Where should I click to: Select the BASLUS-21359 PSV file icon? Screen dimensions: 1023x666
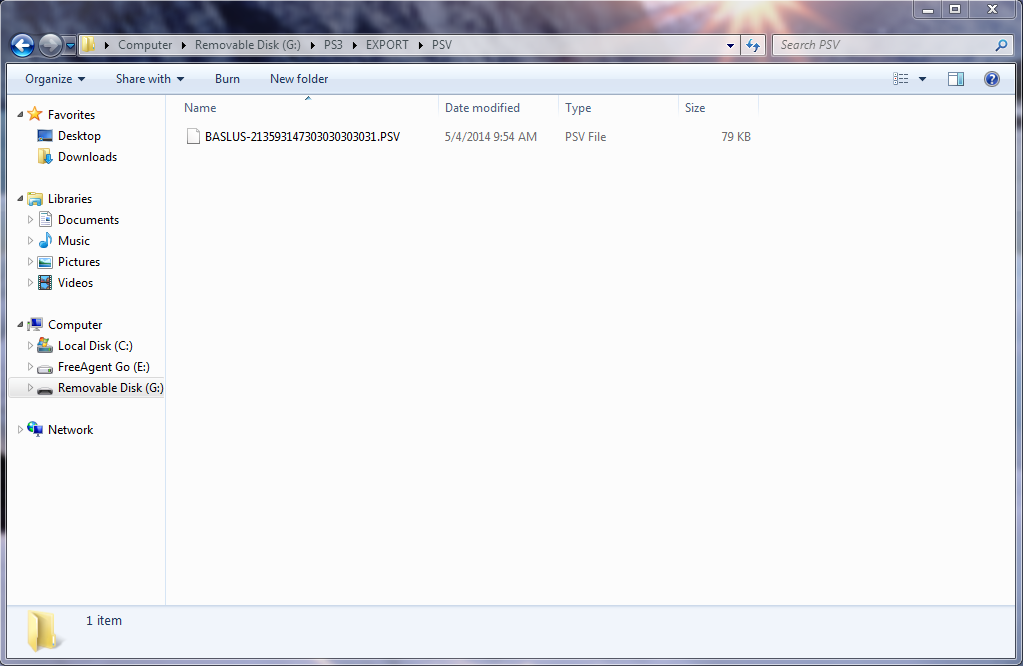(193, 136)
